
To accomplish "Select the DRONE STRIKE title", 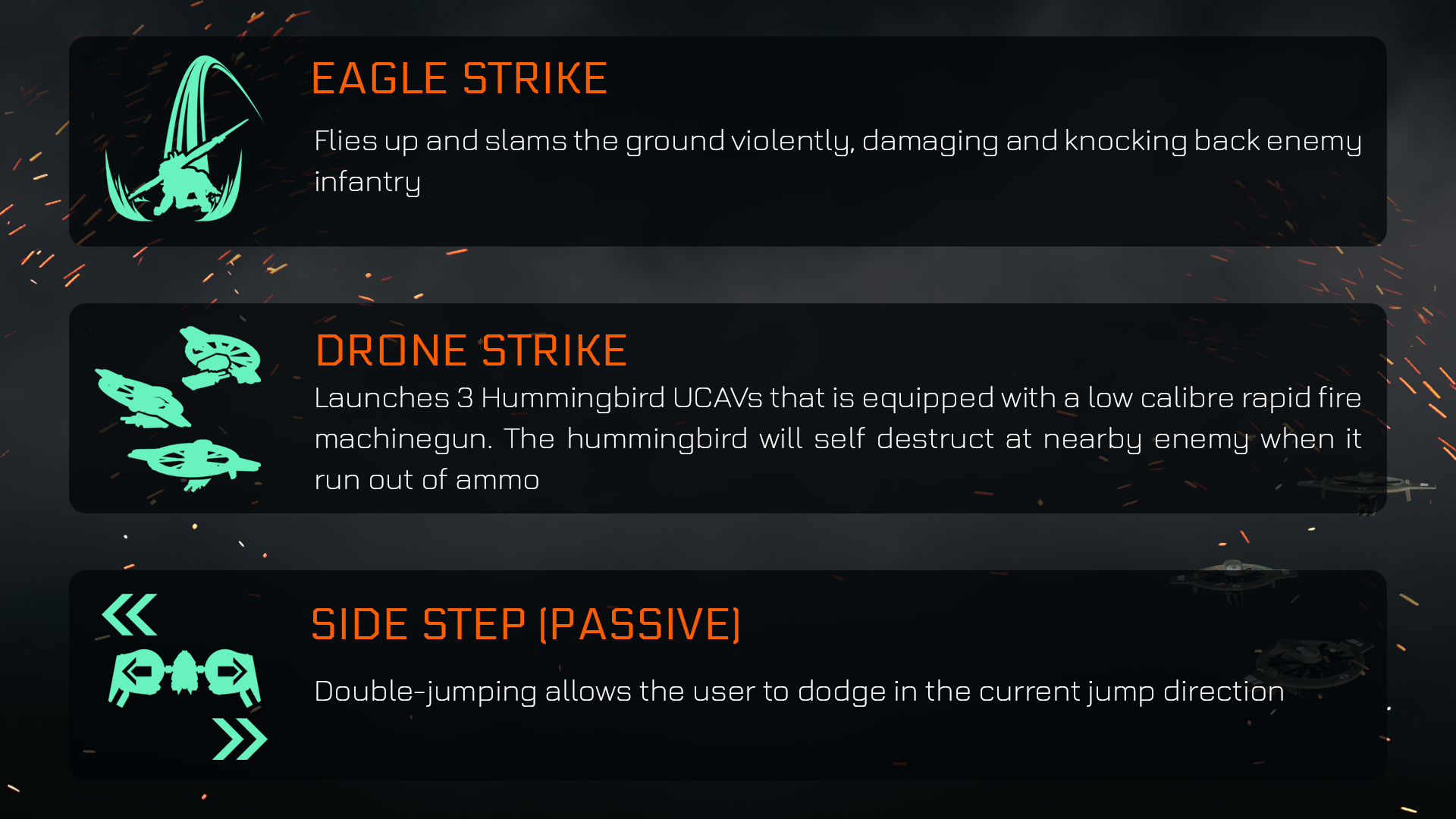I will tap(471, 350).
